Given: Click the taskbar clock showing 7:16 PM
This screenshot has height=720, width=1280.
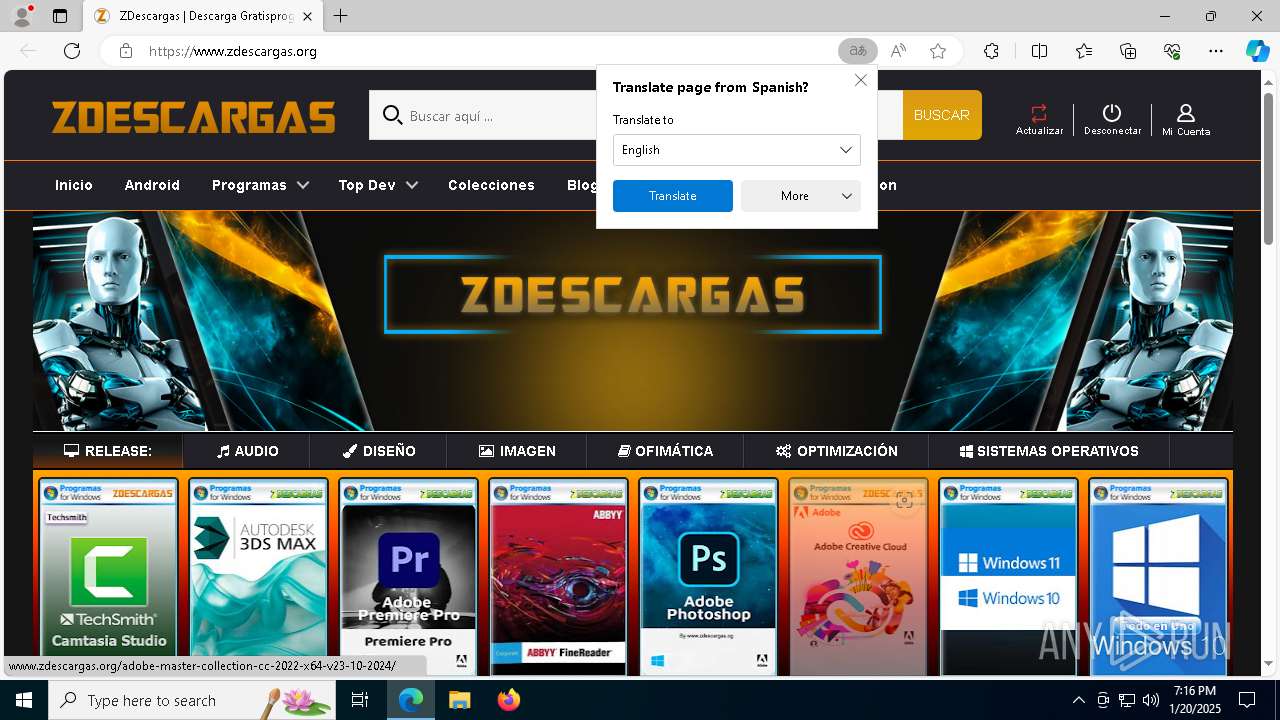Looking at the screenshot, I should coord(1195,700).
